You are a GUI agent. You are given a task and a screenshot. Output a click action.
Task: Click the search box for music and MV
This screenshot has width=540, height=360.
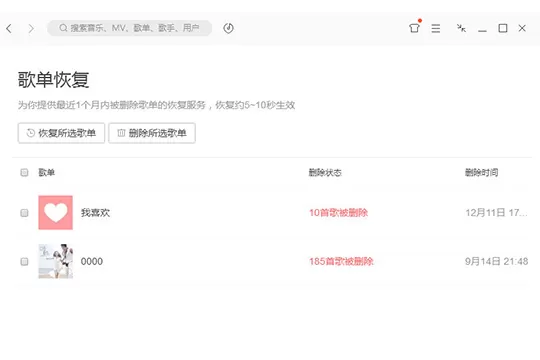coord(129,28)
